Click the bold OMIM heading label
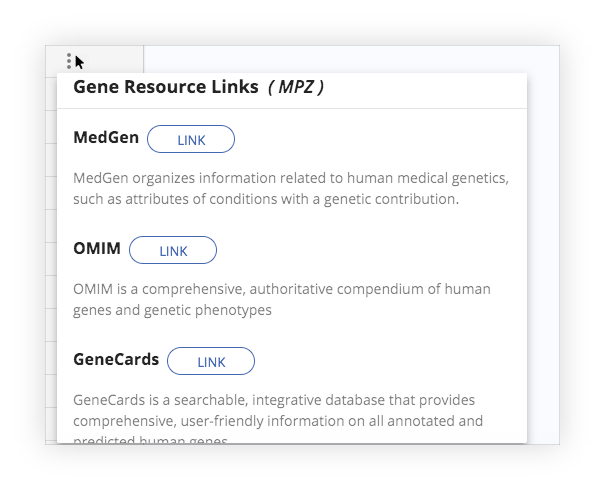The height and width of the screenshot is (490, 605). (97, 248)
